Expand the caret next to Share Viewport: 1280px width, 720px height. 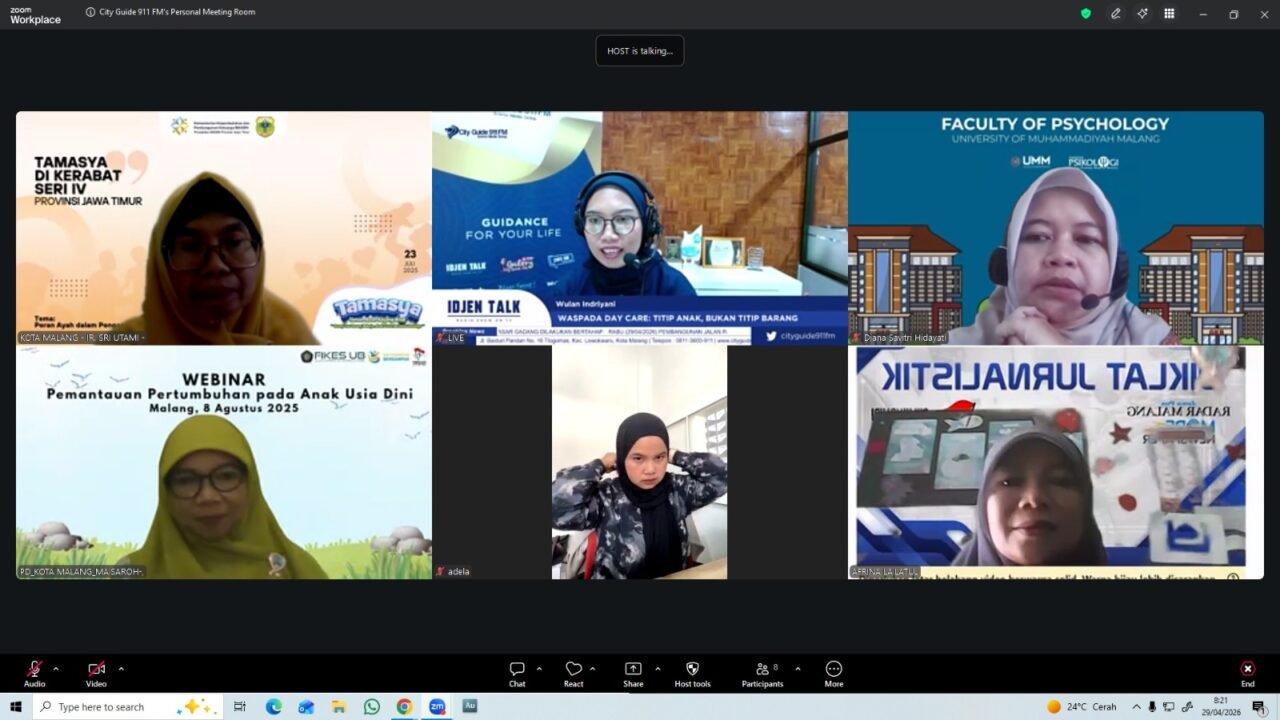coord(657,669)
